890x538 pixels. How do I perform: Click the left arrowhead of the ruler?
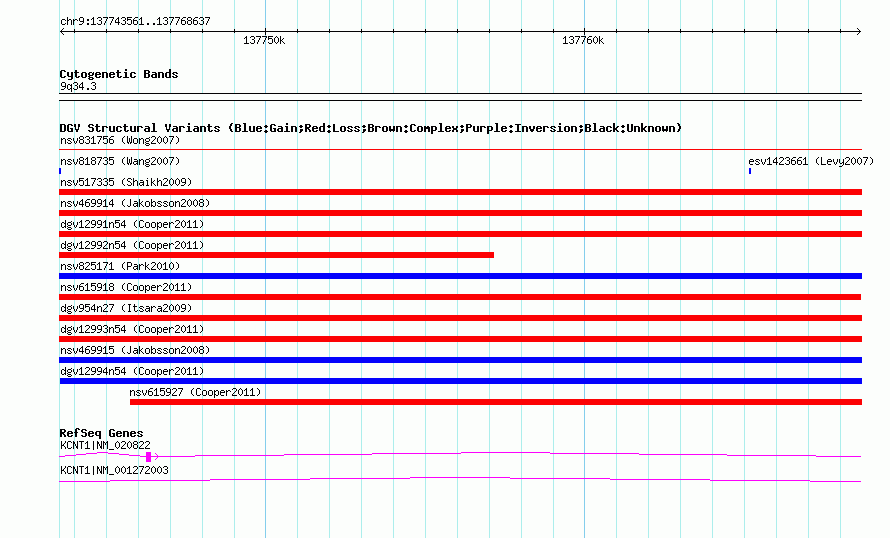click(62, 32)
